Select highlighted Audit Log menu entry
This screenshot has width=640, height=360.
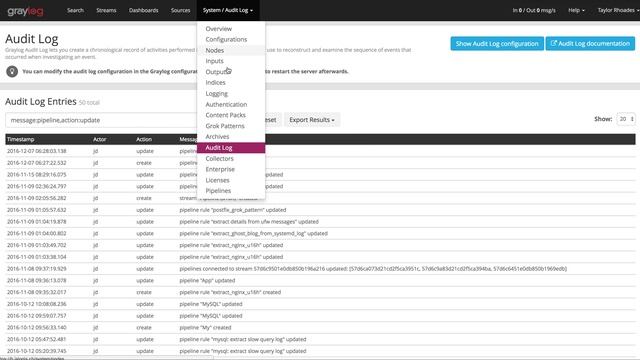pyautogui.click(x=231, y=148)
